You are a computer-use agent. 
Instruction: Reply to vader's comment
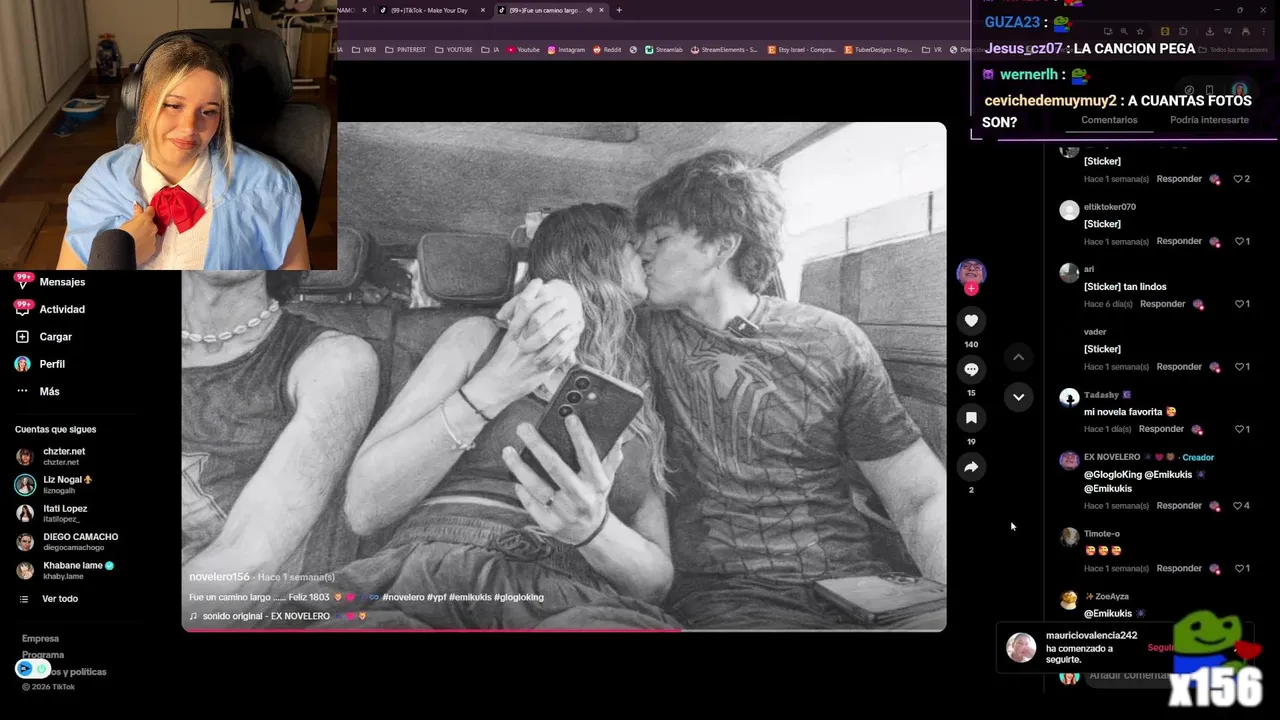[x=1179, y=367]
